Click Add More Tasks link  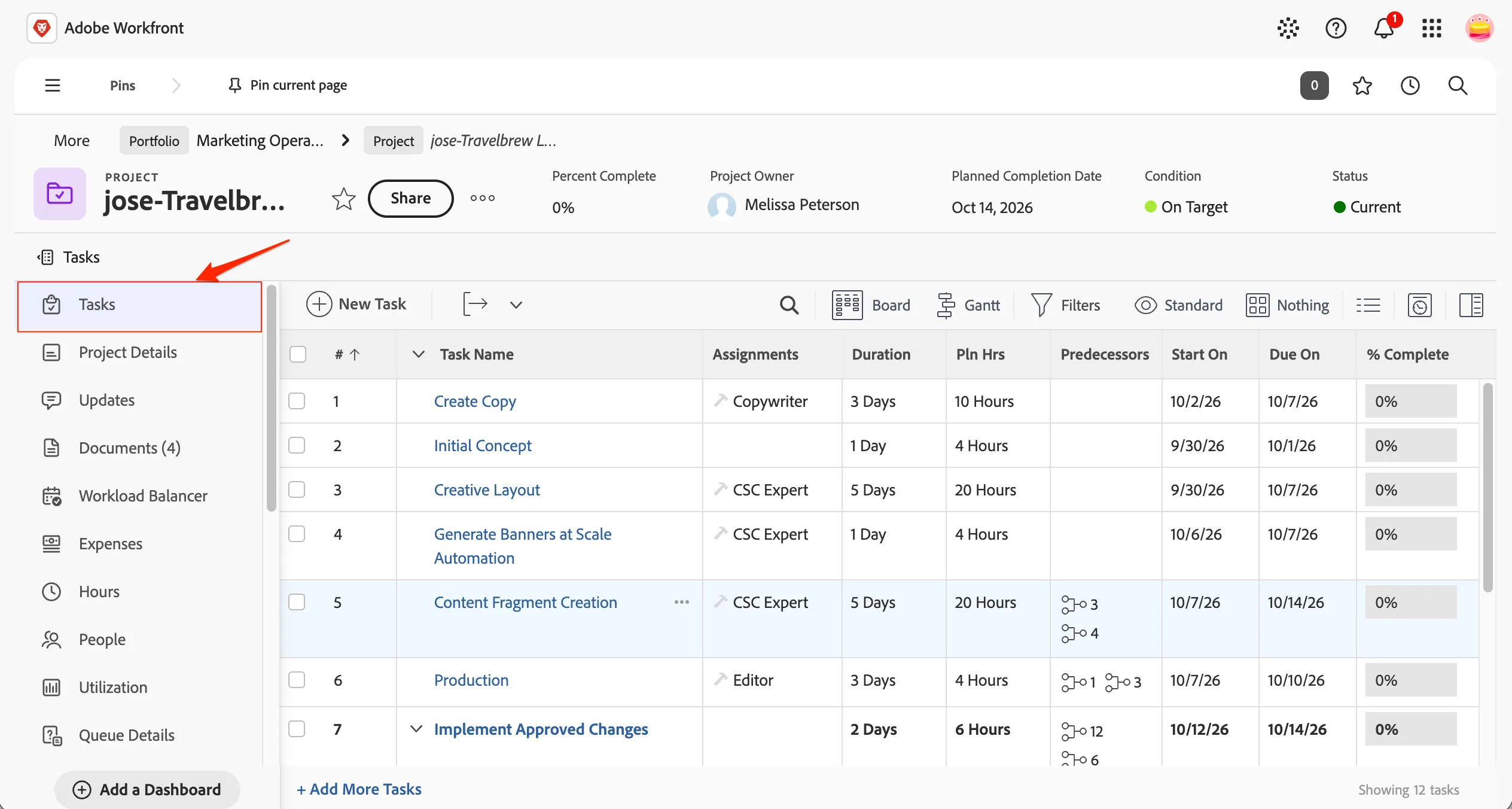pos(359,789)
